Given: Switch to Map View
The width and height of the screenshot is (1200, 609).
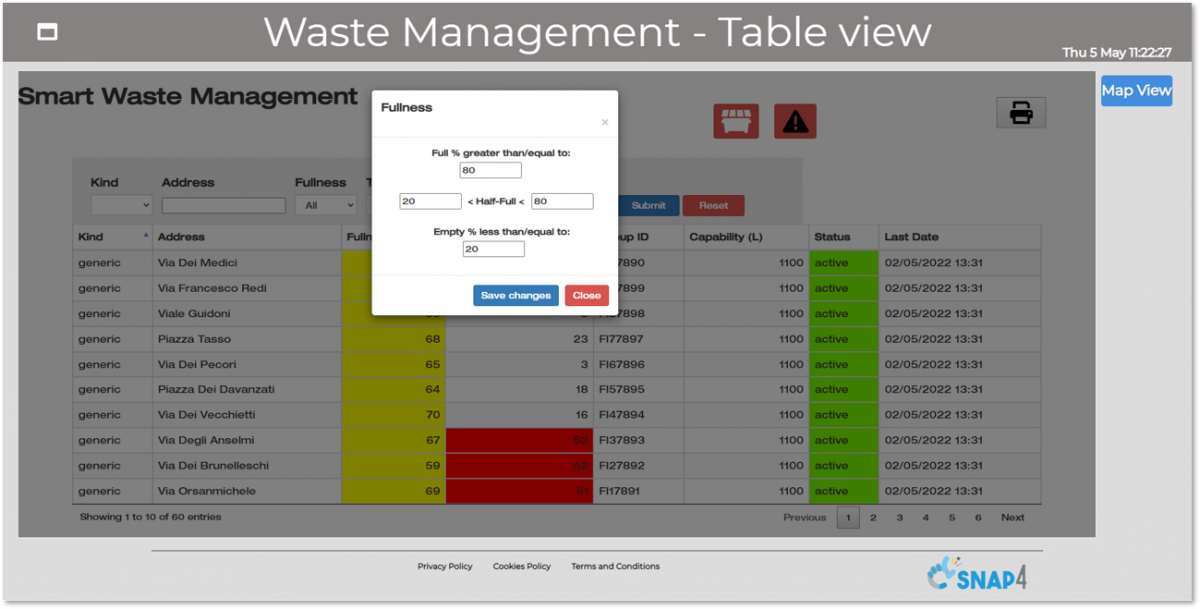Looking at the screenshot, I should pos(1136,91).
